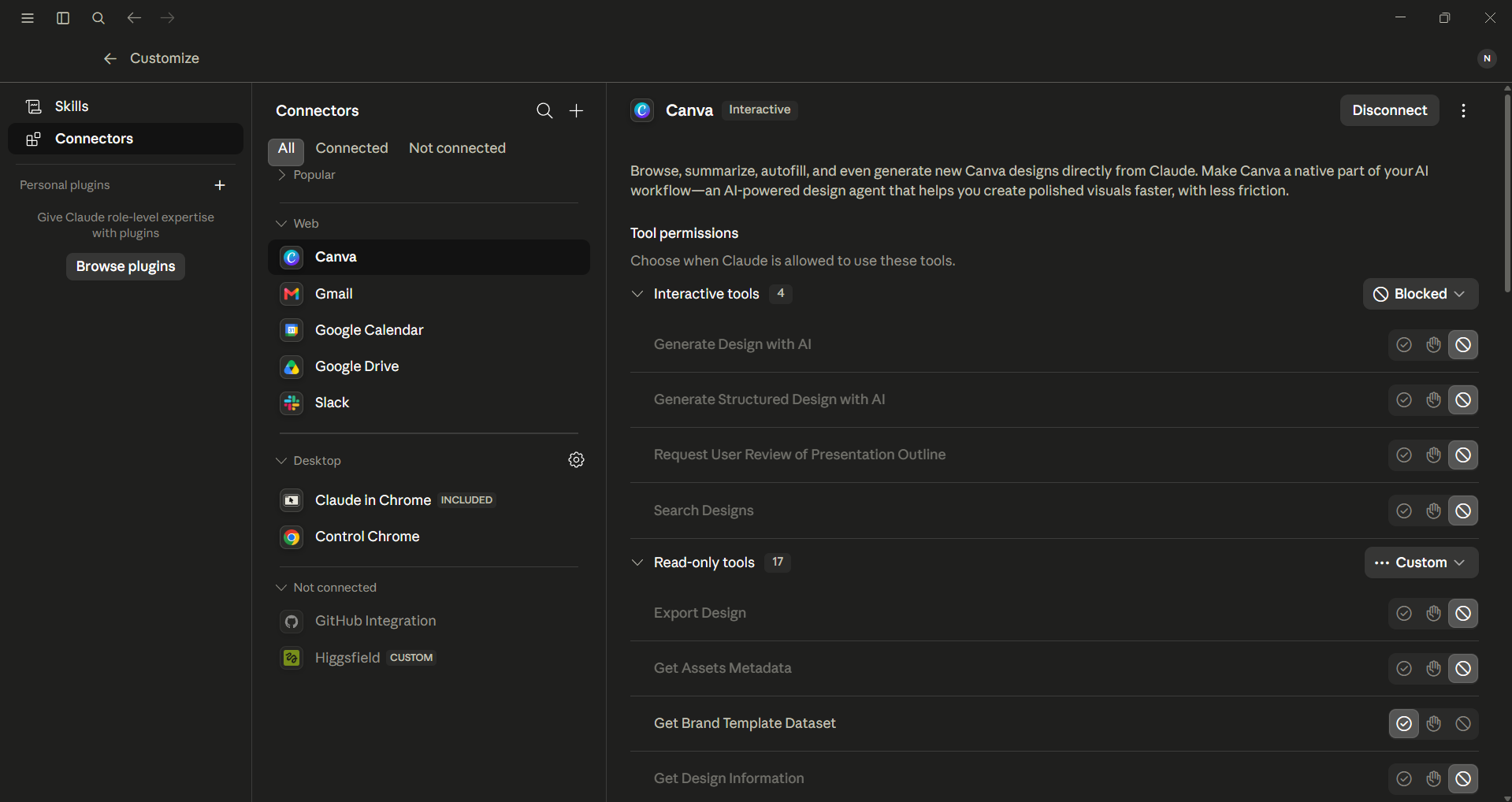Image resolution: width=1512 pixels, height=802 pixels.
Task: Open Desktop connectors settings gear
Action: coord(577,460)
